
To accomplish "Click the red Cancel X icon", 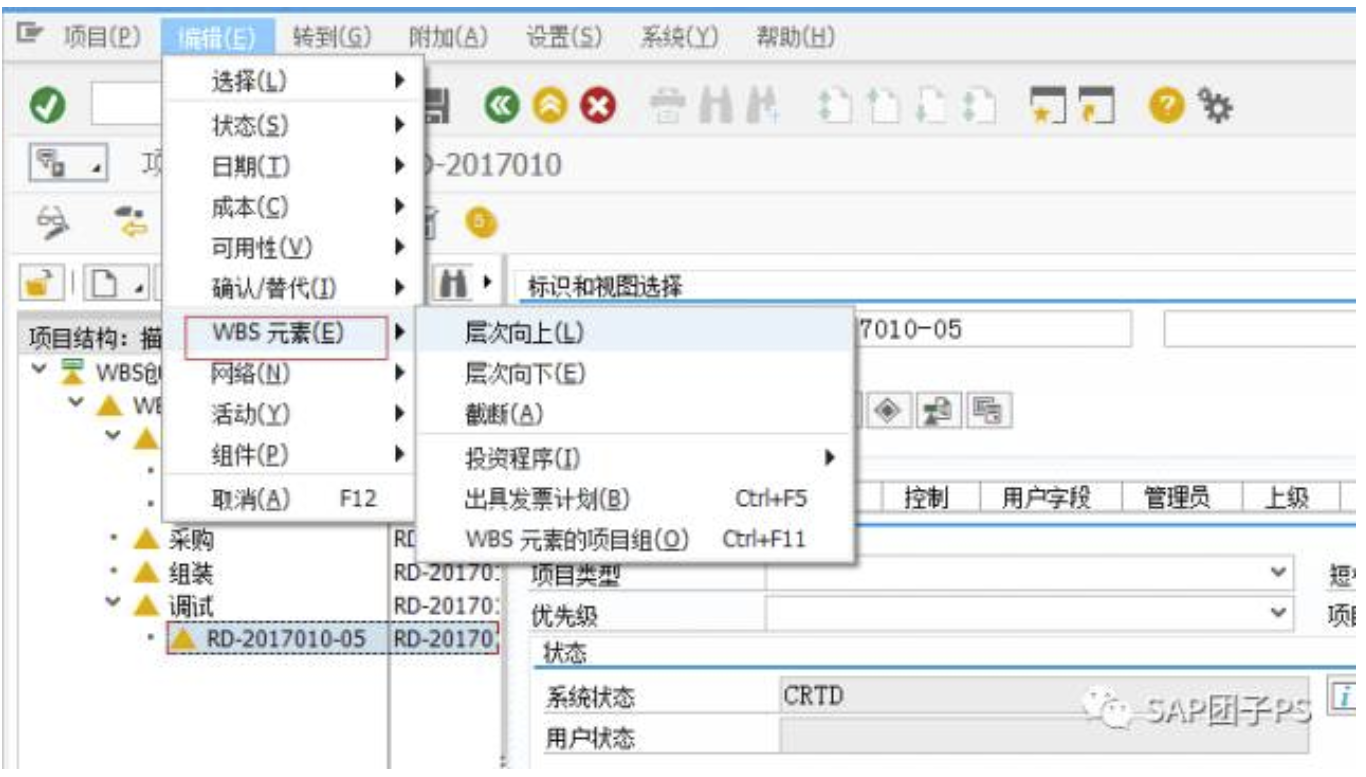I will pos(597,105).
